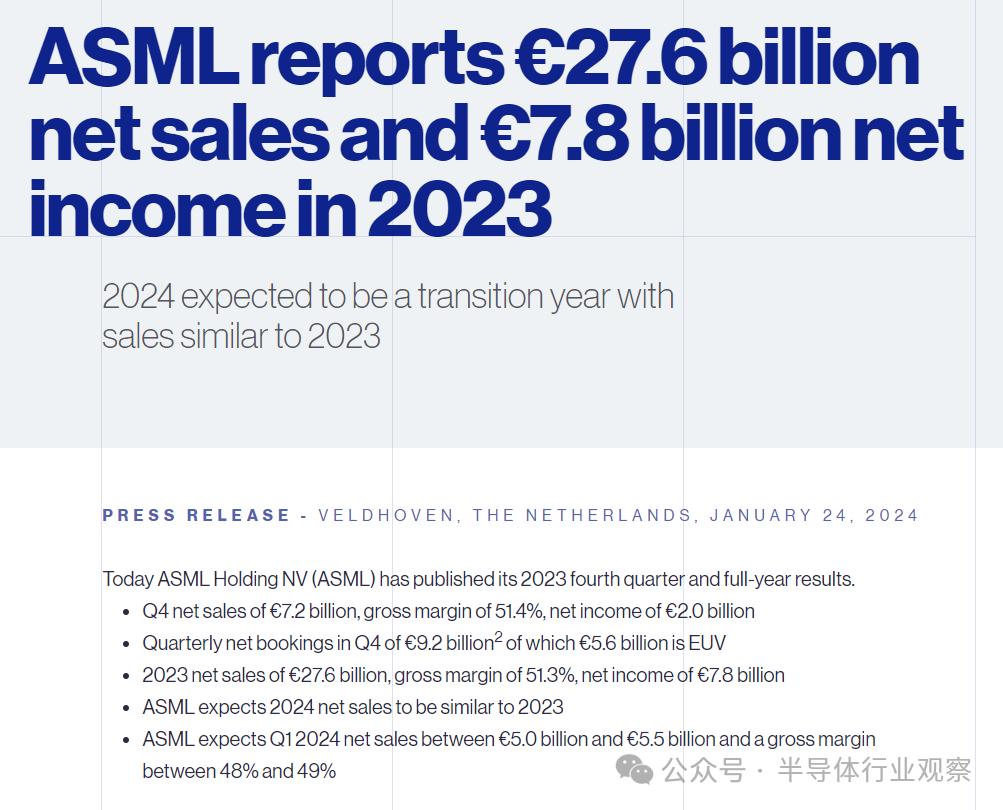
Task: Click 'sales similar to 2023' subtitle line
Action: (241, 336)
